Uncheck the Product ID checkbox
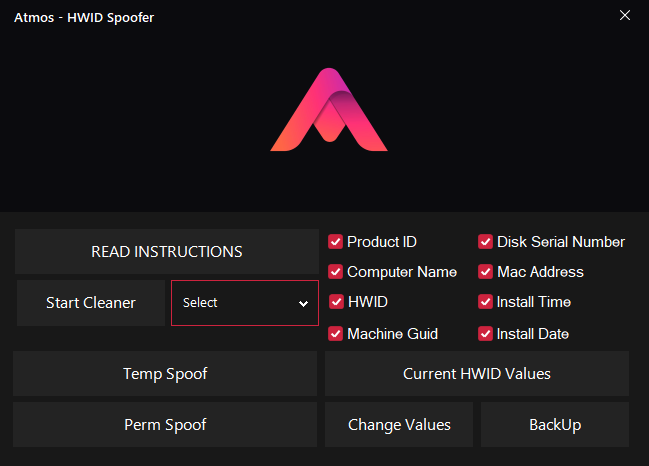The width and height of the screenshot is (649, 466). [336, 242]
